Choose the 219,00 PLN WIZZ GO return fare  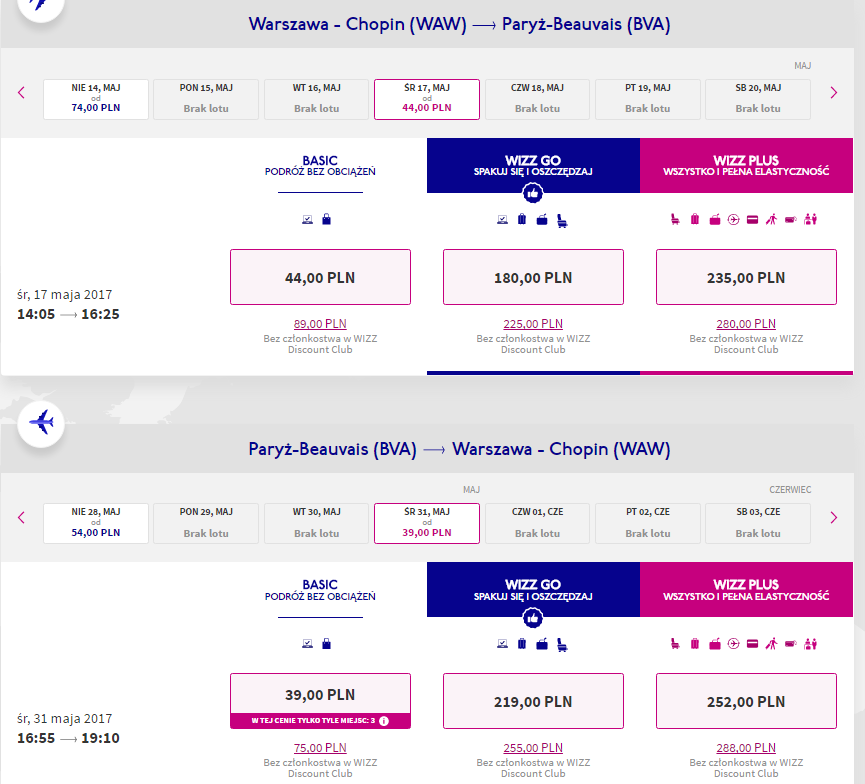[x=533, y=701]
